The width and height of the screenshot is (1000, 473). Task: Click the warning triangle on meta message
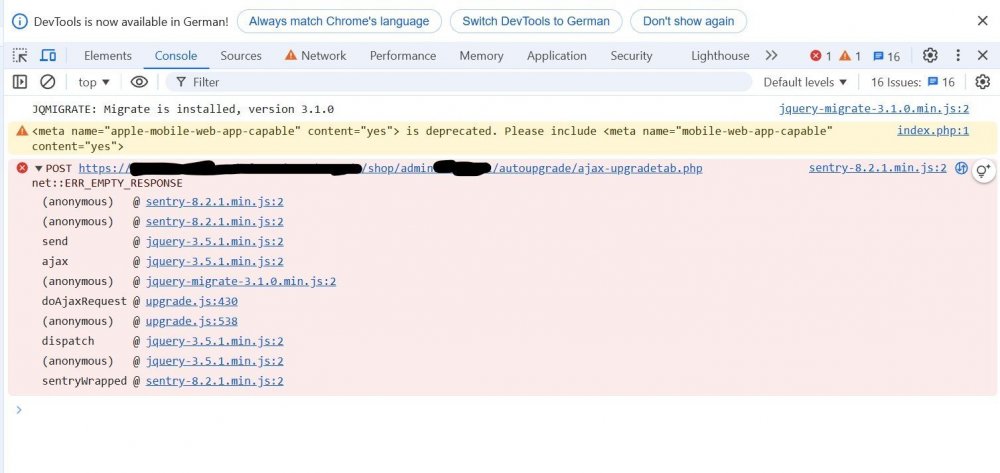(x=22, y=131)
